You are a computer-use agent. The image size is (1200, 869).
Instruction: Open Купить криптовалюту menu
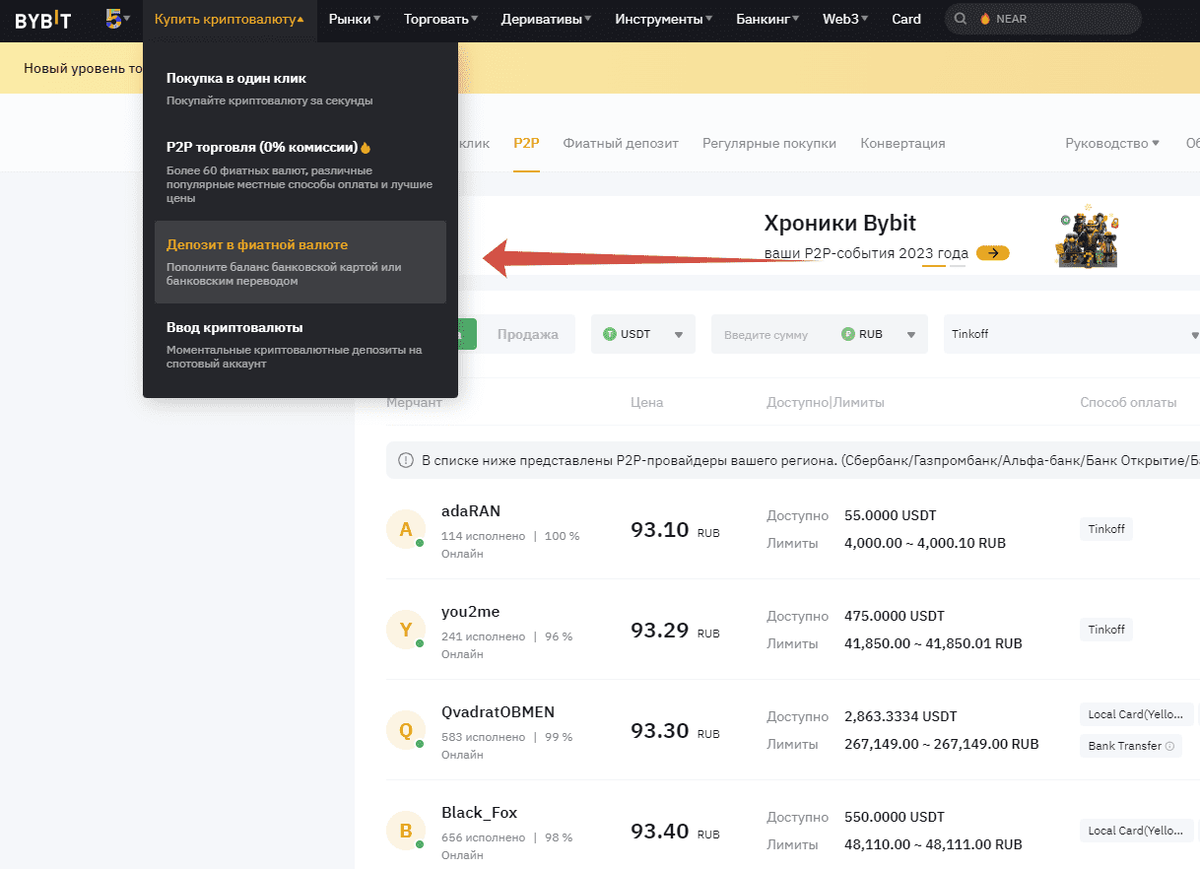tap(229, 19)
